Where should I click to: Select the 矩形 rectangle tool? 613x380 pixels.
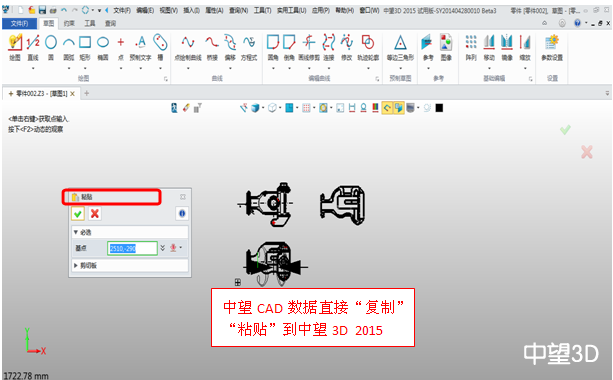pos(85,47)
